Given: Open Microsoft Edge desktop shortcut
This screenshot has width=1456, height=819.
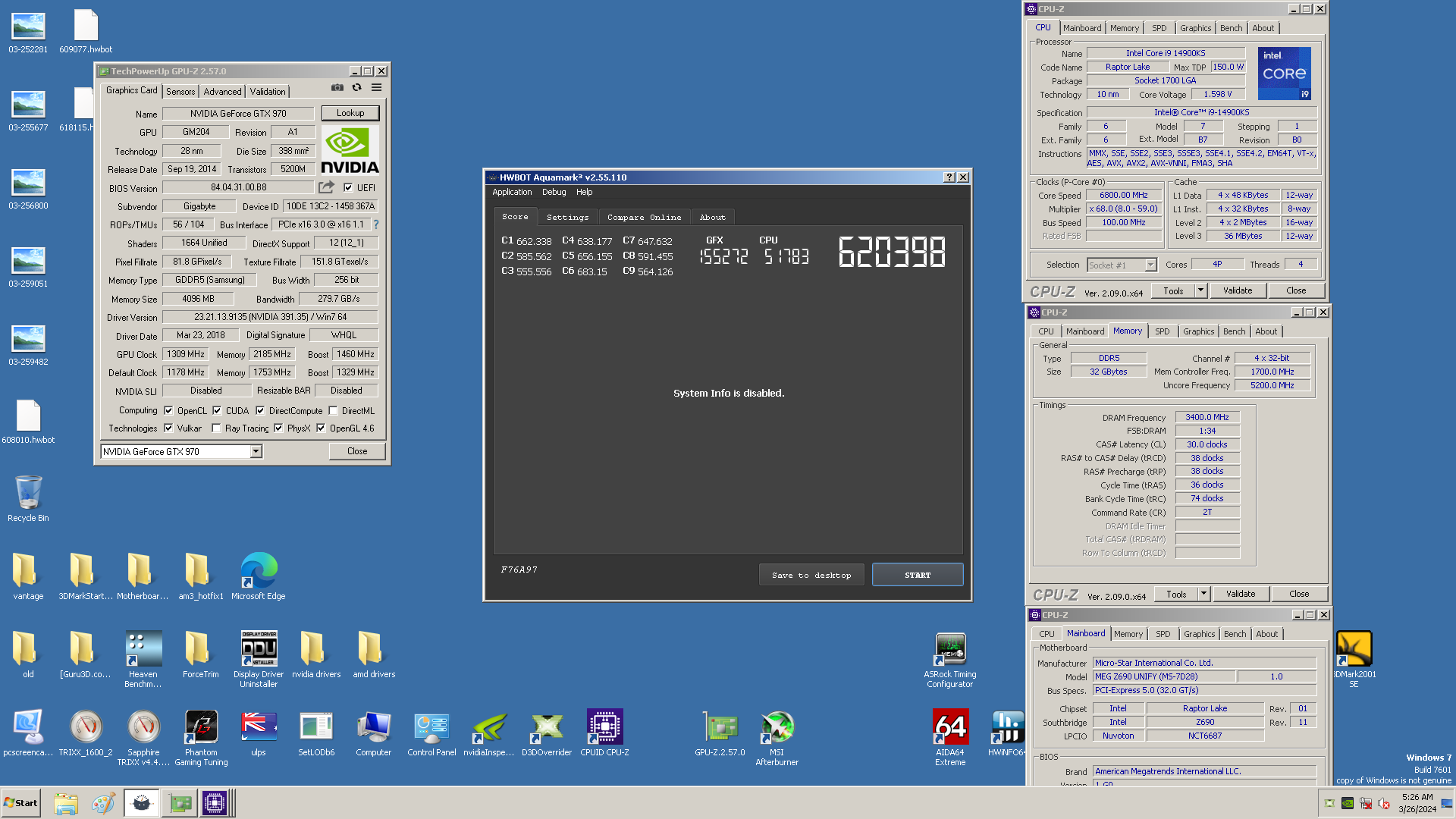Looking at the screenshot, I should pos(259,576).
